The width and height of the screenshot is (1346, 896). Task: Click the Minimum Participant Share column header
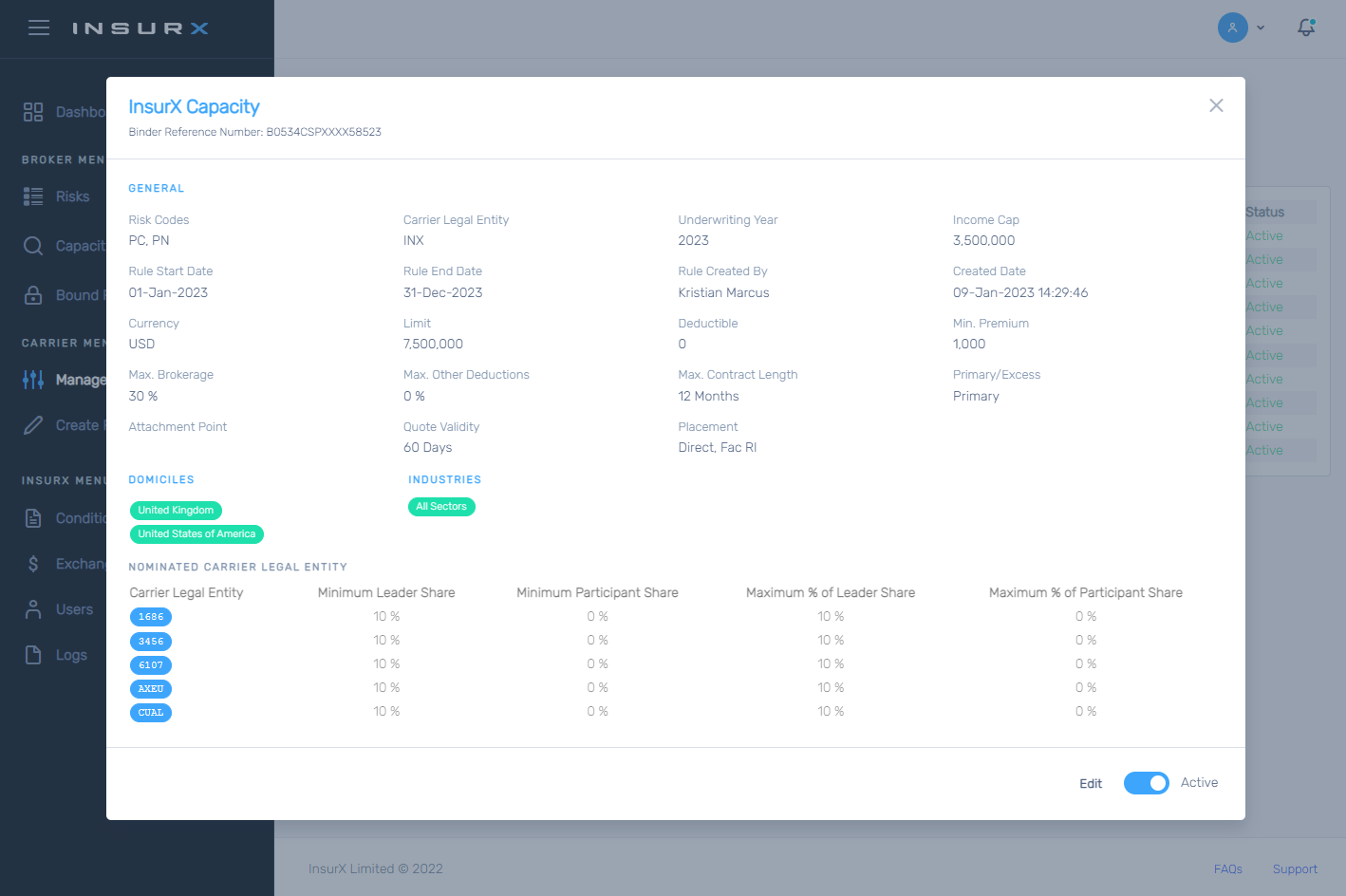pos(597,593)
